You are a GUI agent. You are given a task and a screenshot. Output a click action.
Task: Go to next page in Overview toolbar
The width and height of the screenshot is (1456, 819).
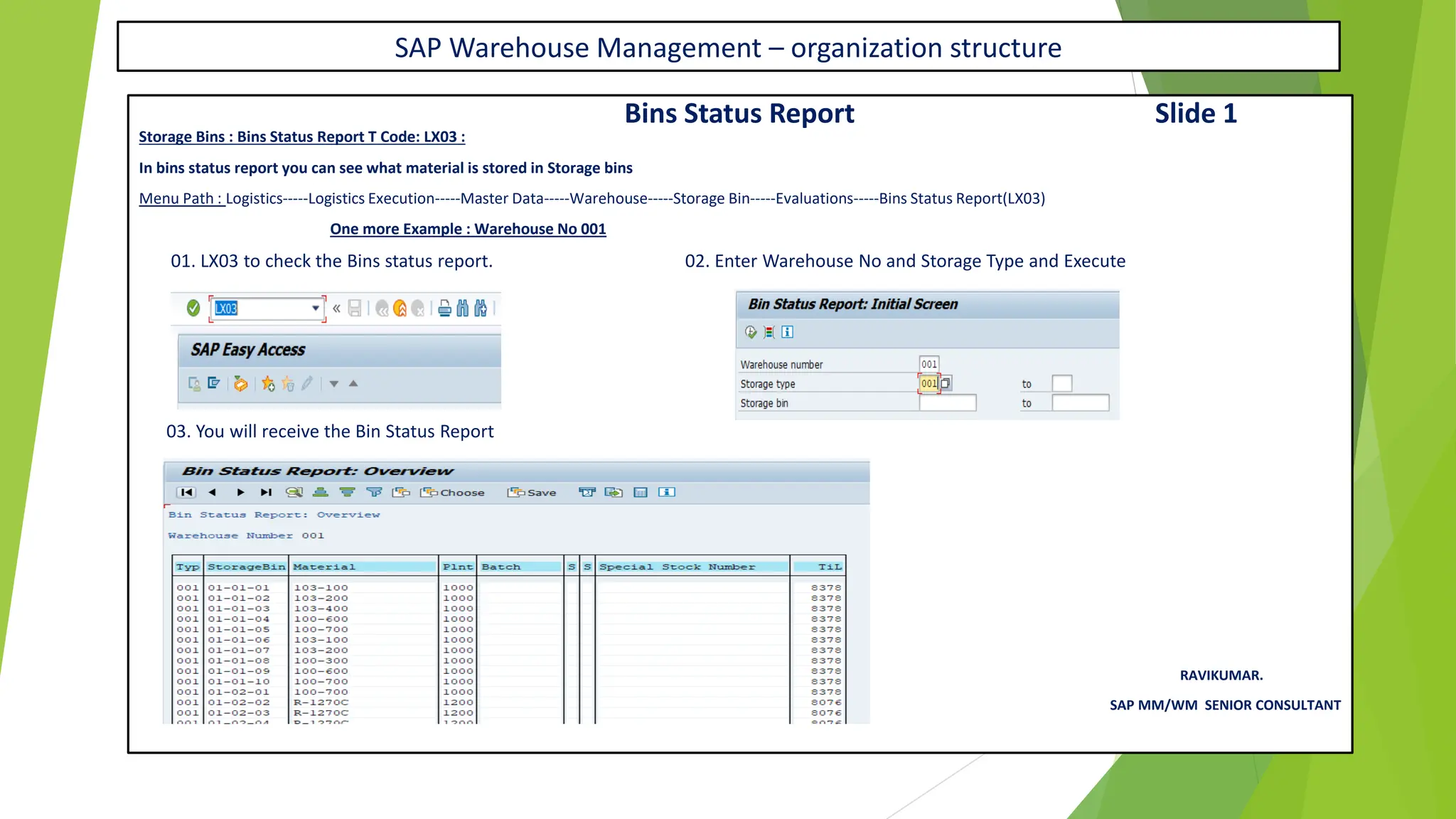pyautogui.click(x=240, y=492)
